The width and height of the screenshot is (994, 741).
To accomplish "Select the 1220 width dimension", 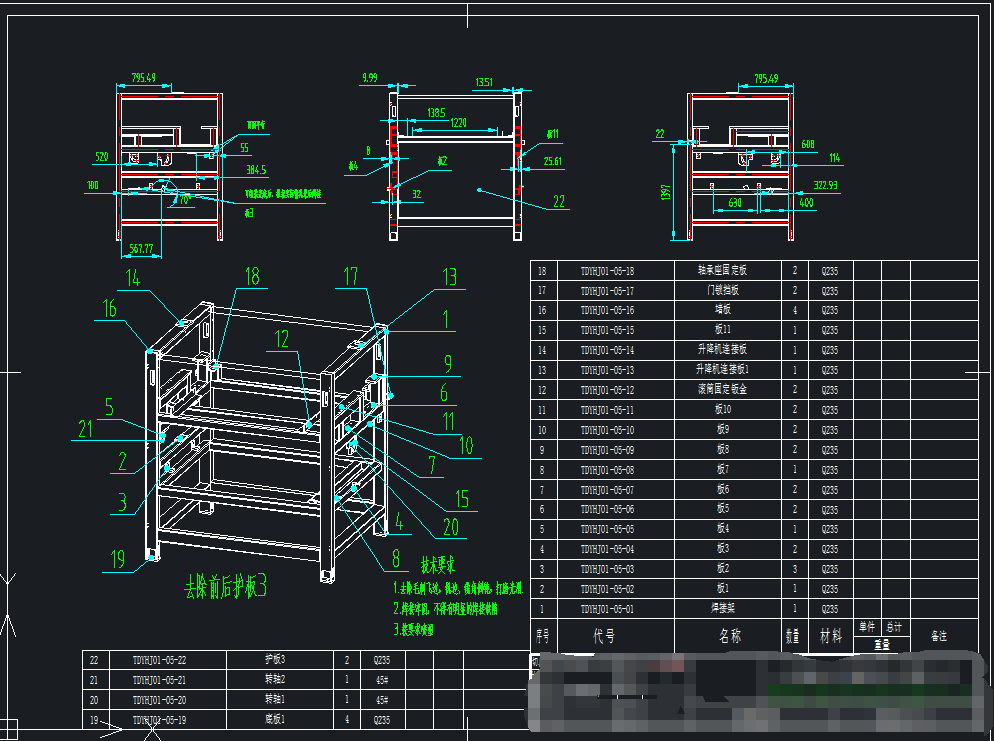I will click(x=458, y=122).
